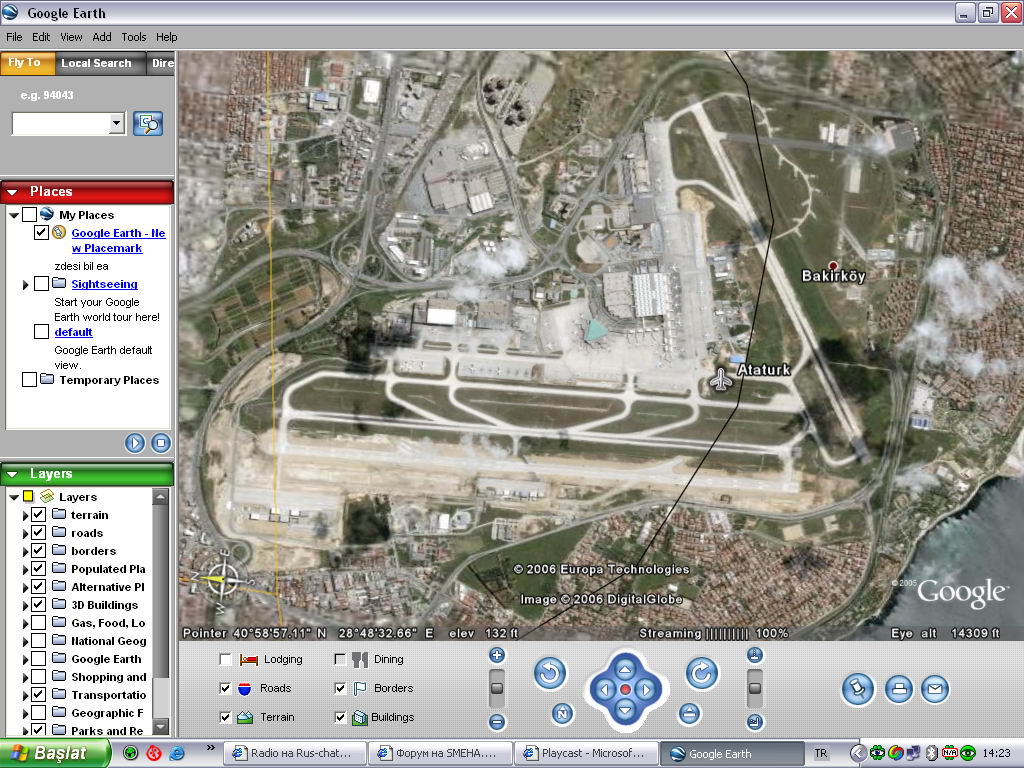Move map left with arrow
The image size is (1024, 768).
pyautogui.click(x=605, y=690)
